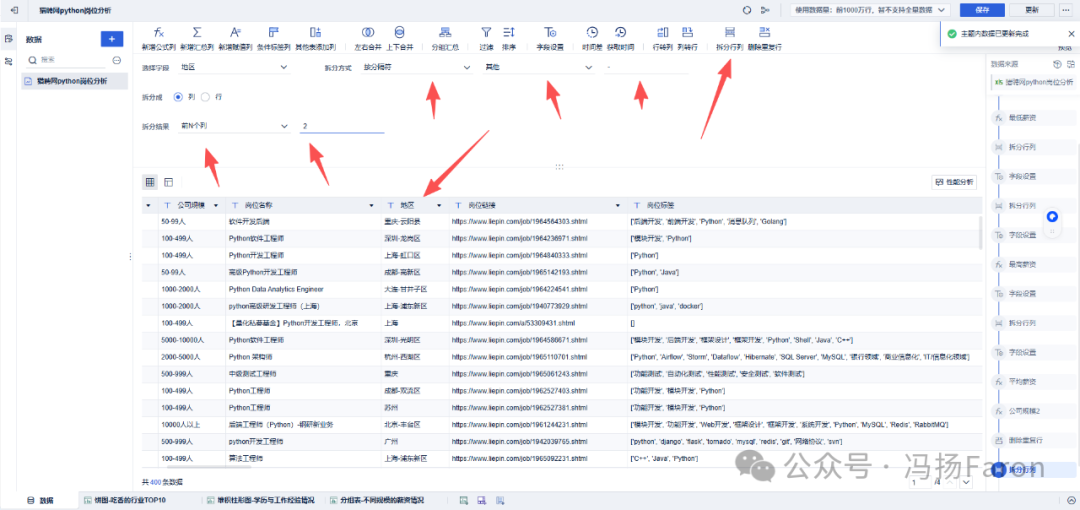The height and width of the screenshot is (510, 1080).
Task: Select the 列 radio option
Action: (x=178, y=97)
